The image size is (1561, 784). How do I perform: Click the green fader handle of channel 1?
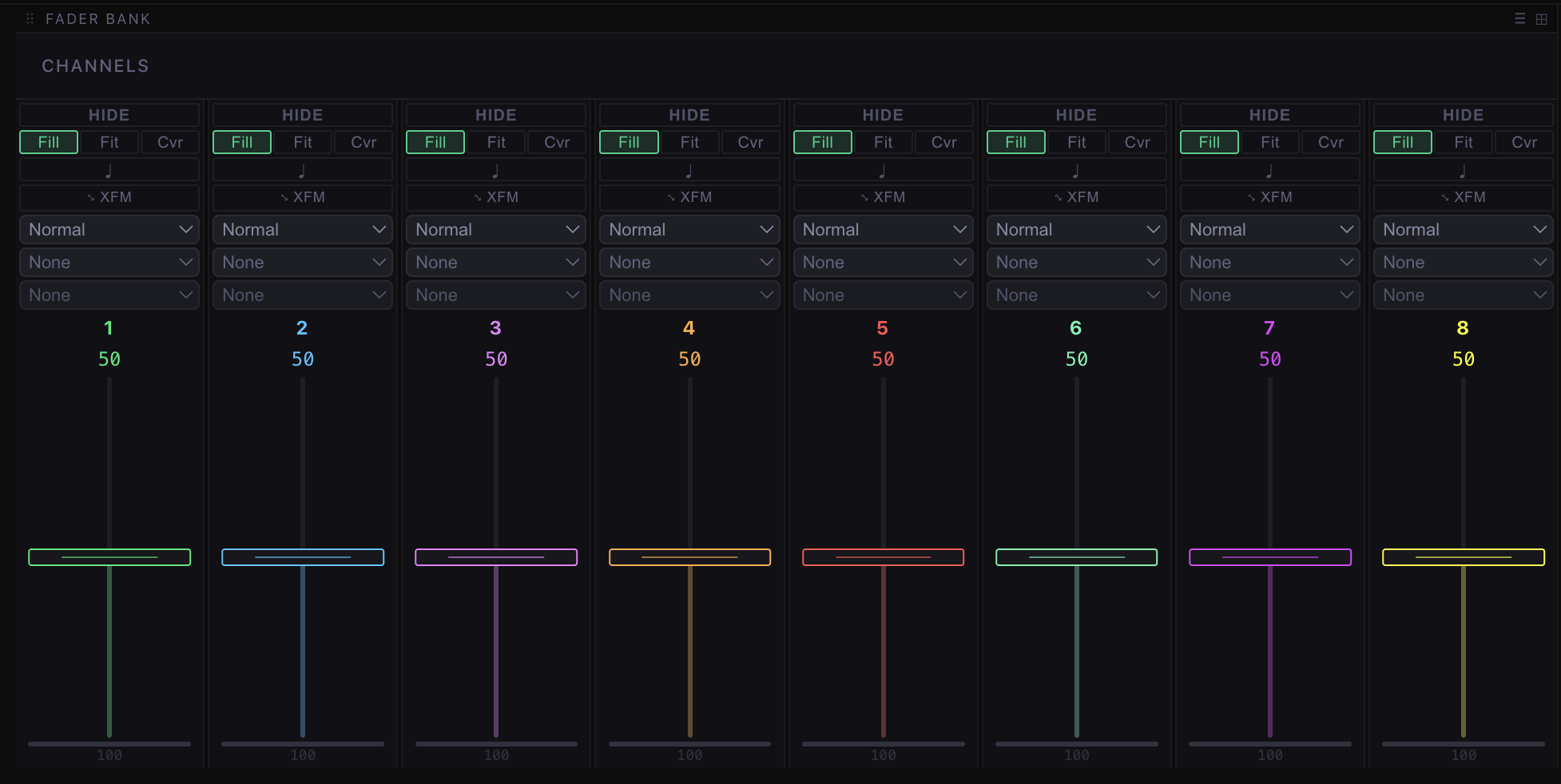(x=109, y=557)
